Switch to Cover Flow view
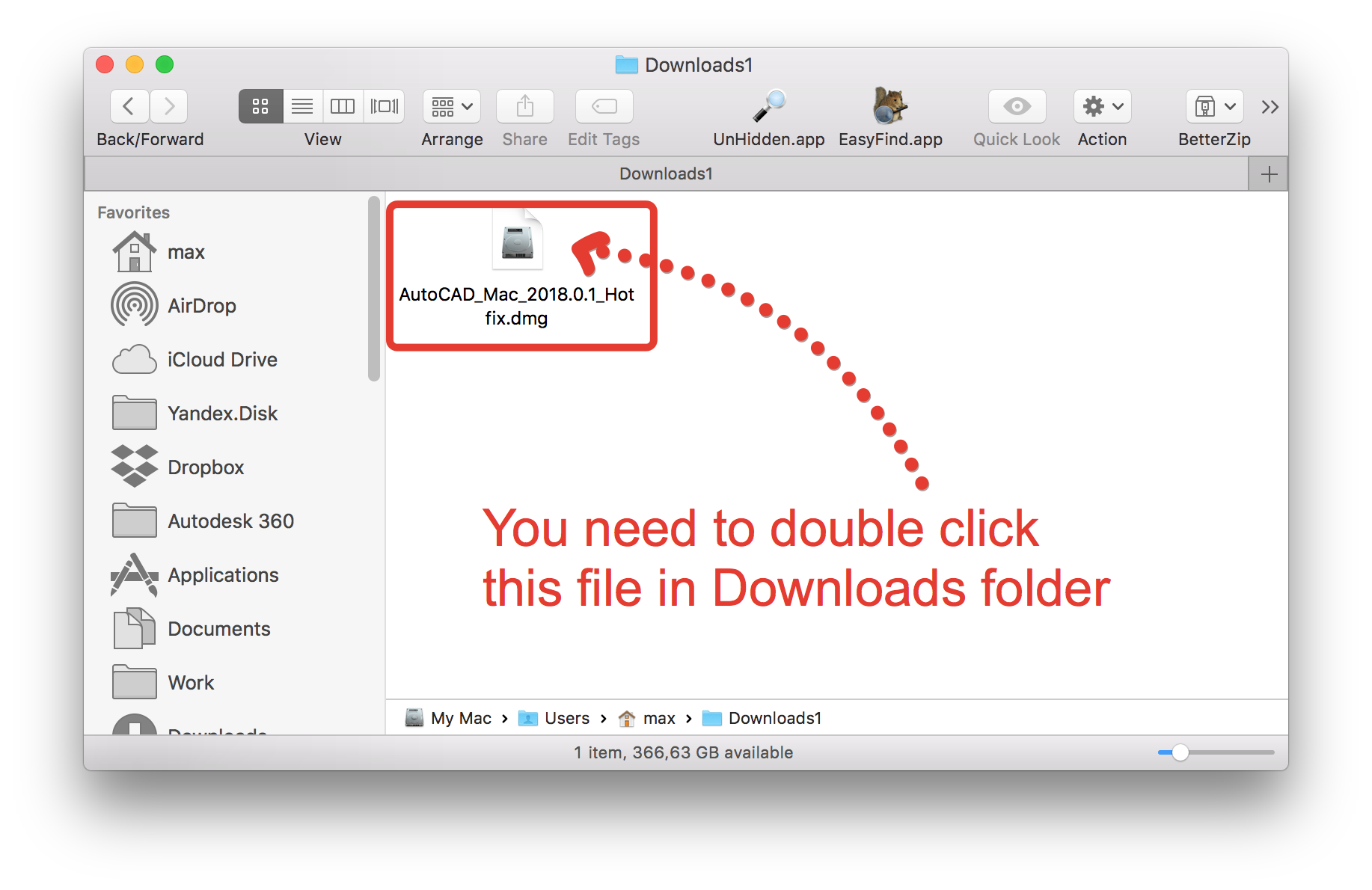Viewport: 1372px width, 890px height. tap(385, 106)
